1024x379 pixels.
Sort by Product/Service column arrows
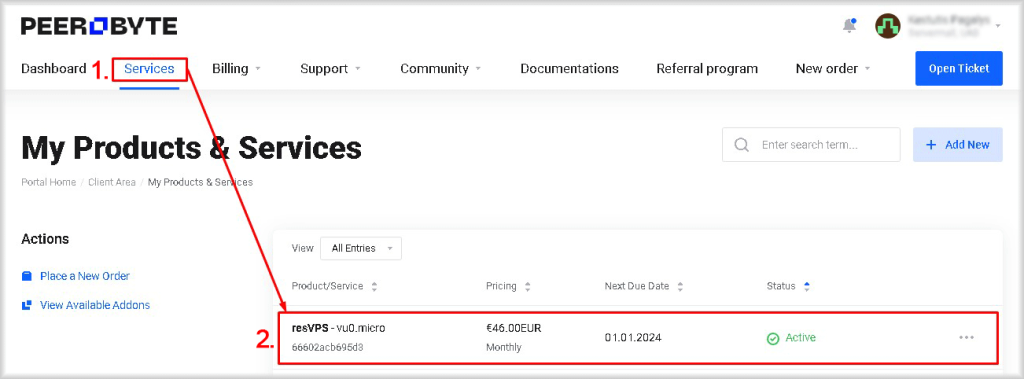tap(374, 286)
